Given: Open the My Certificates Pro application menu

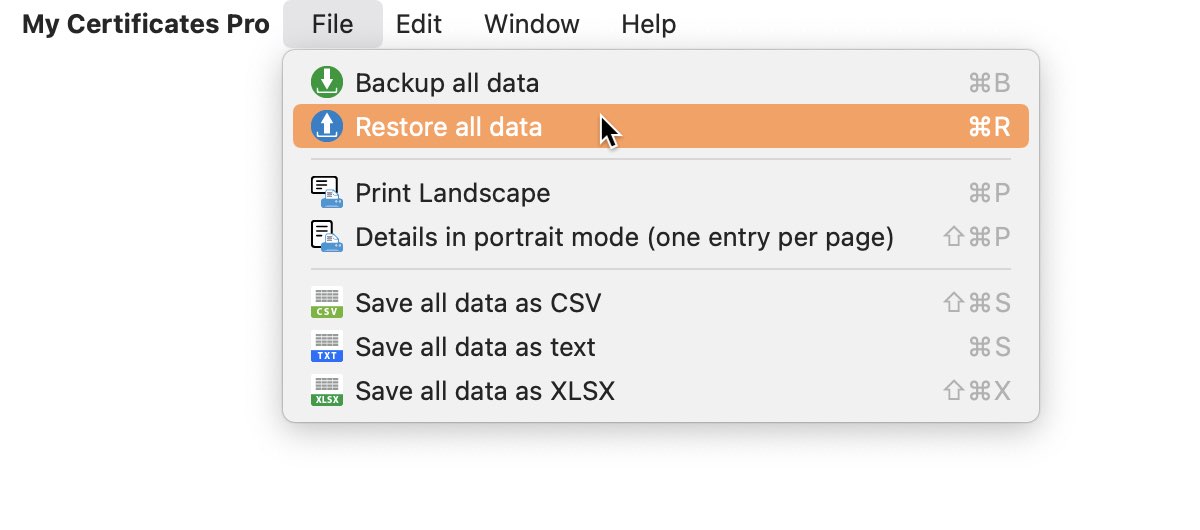Looking at the screenshot, I should pyautogui.click(x=146, y=24).
